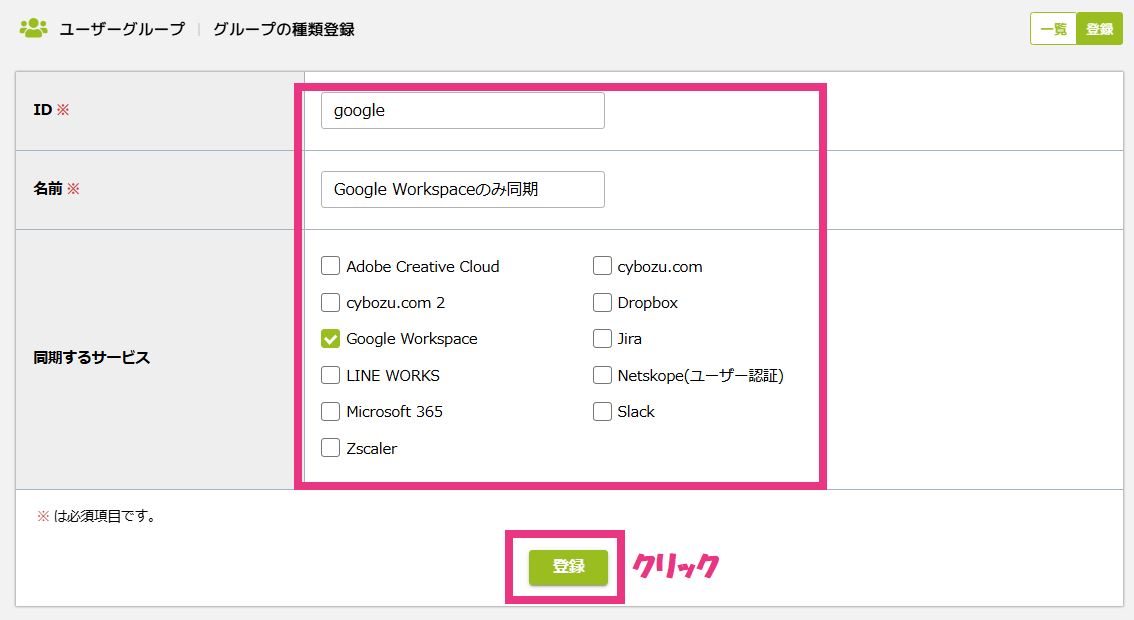Enable the Jira checkbox

(x=602, y=339)
